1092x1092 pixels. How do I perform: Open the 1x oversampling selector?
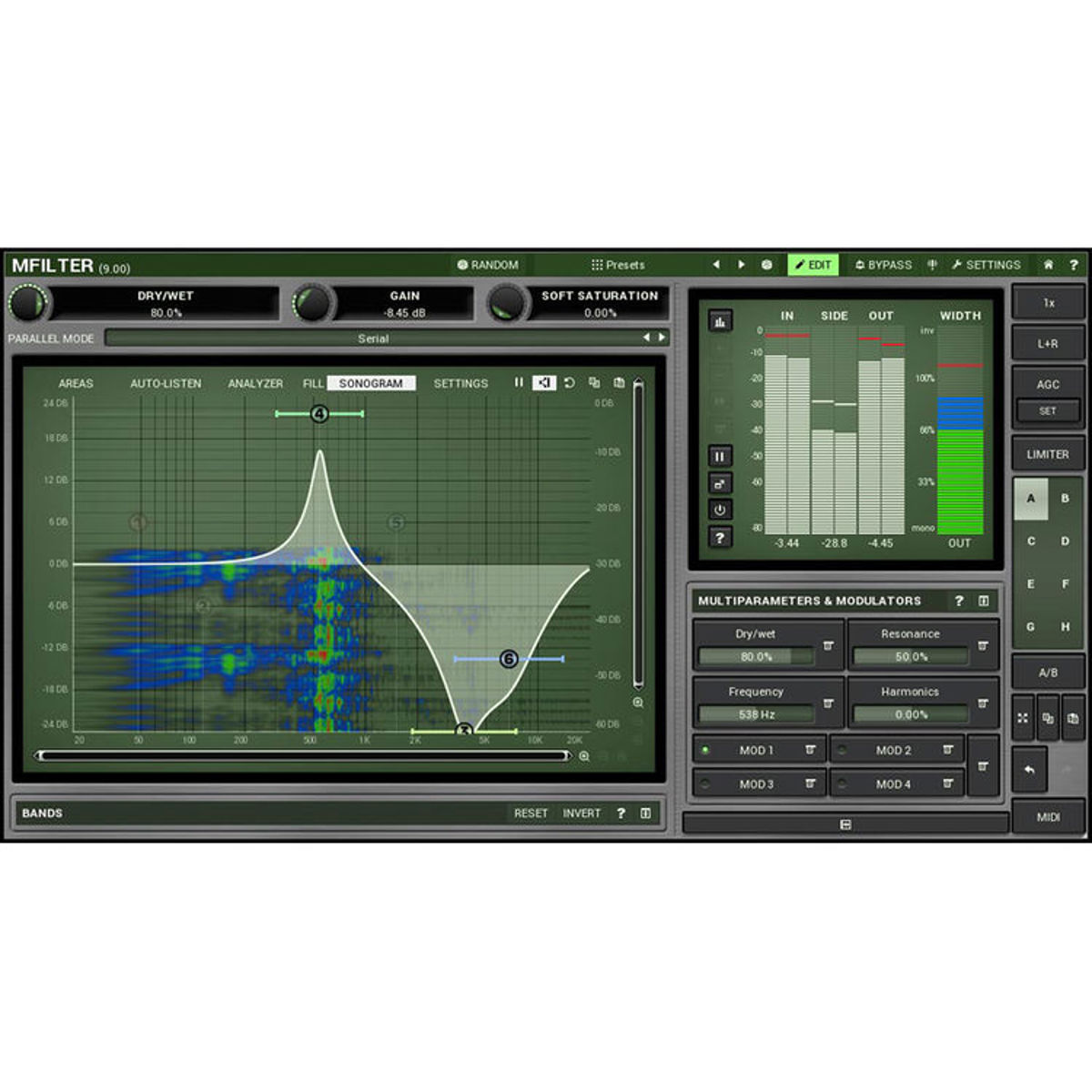point(1048,302)
